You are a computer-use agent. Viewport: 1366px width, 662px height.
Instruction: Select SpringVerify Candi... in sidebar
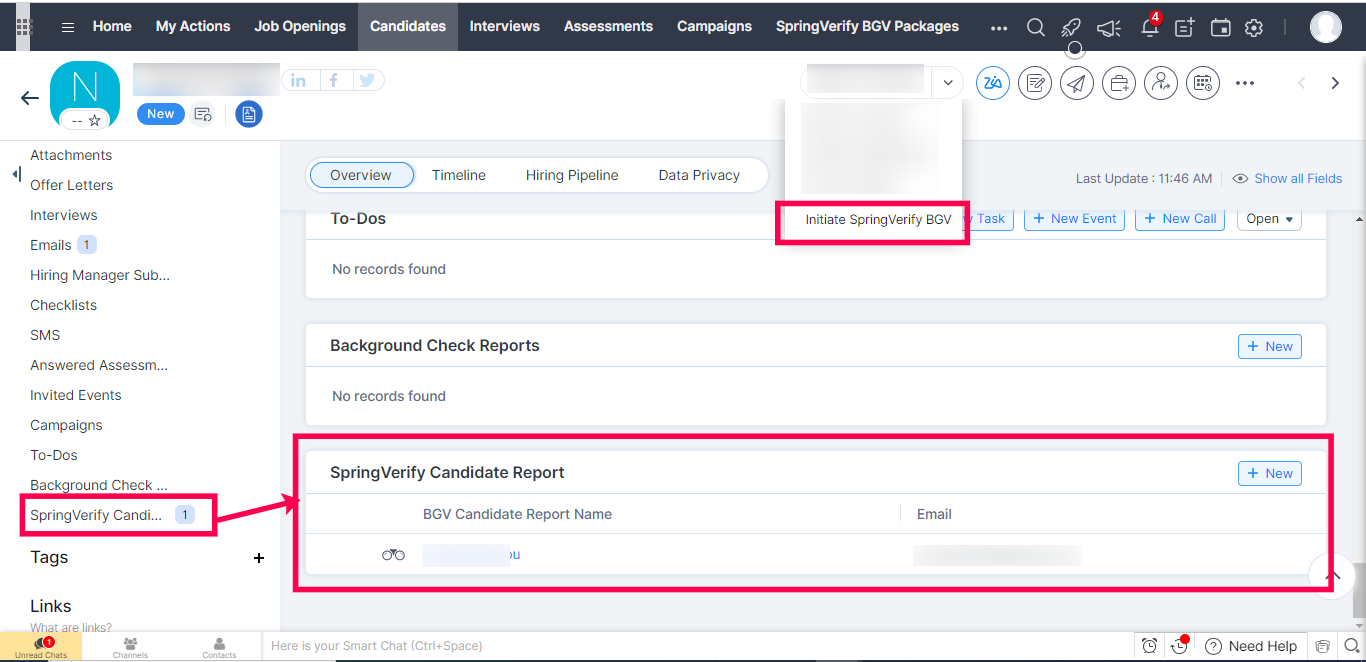point(96,515)
